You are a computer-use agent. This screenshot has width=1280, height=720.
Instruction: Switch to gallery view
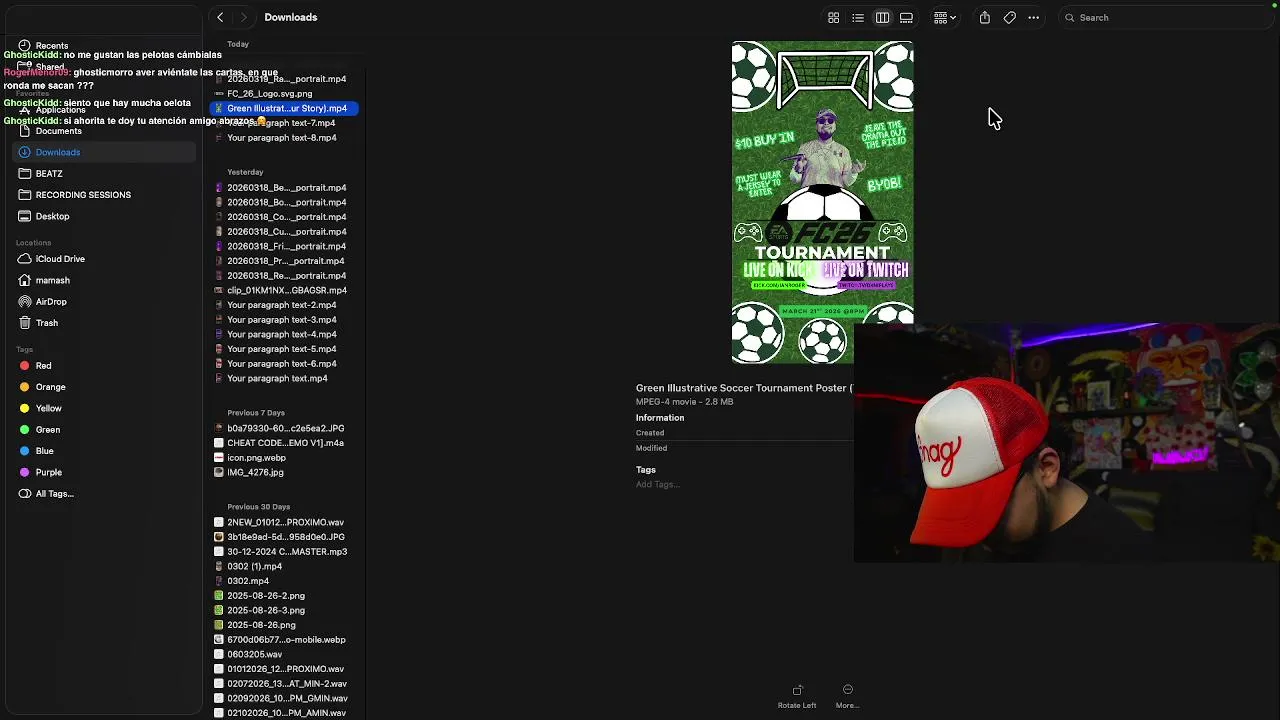tap(906, 17)
